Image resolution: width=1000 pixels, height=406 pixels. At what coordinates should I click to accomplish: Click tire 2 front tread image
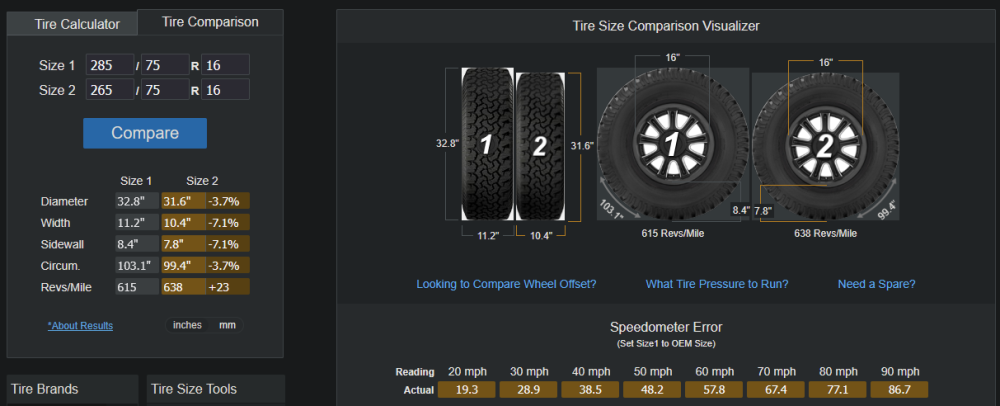coord(540,145)
